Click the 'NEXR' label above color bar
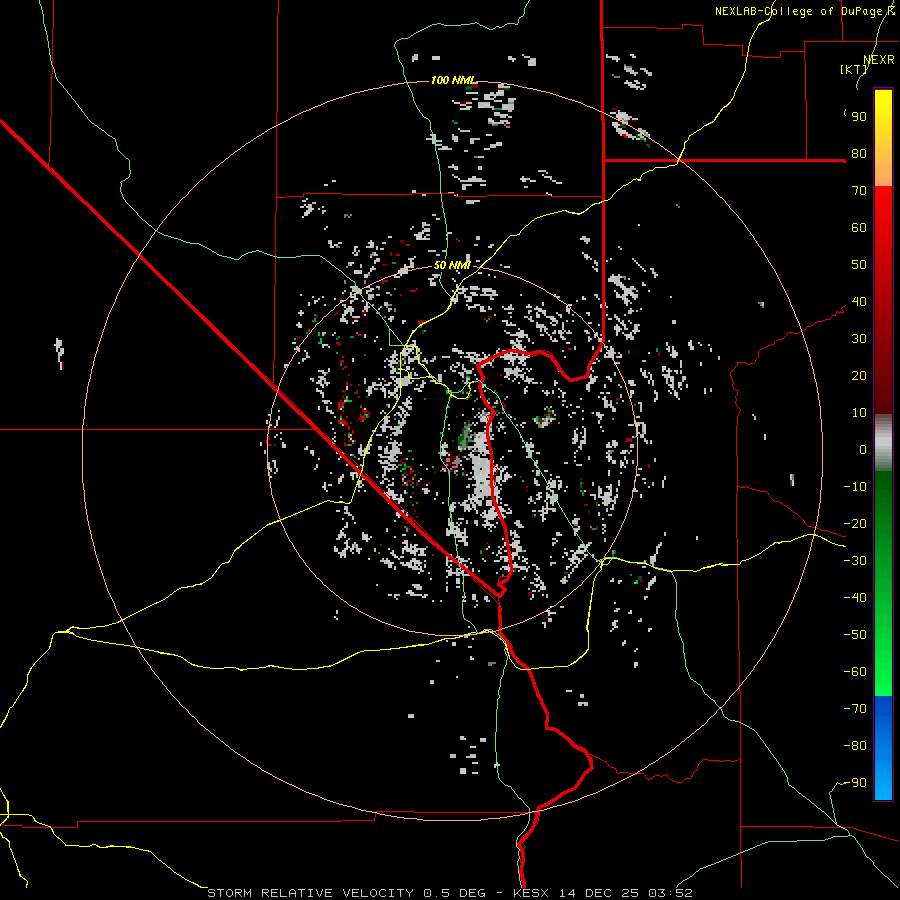The image size is (900, 900). click(x=879, y=60)
